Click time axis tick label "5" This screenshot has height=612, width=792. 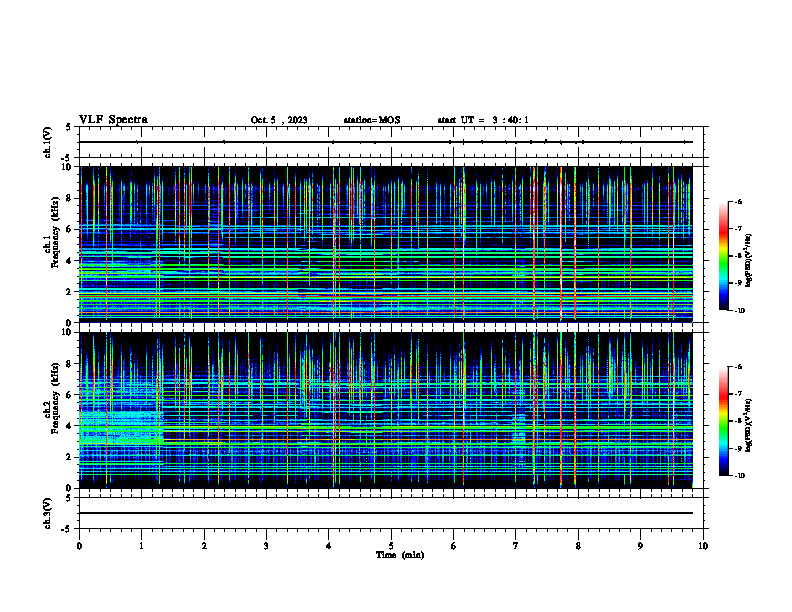point(391,546)
